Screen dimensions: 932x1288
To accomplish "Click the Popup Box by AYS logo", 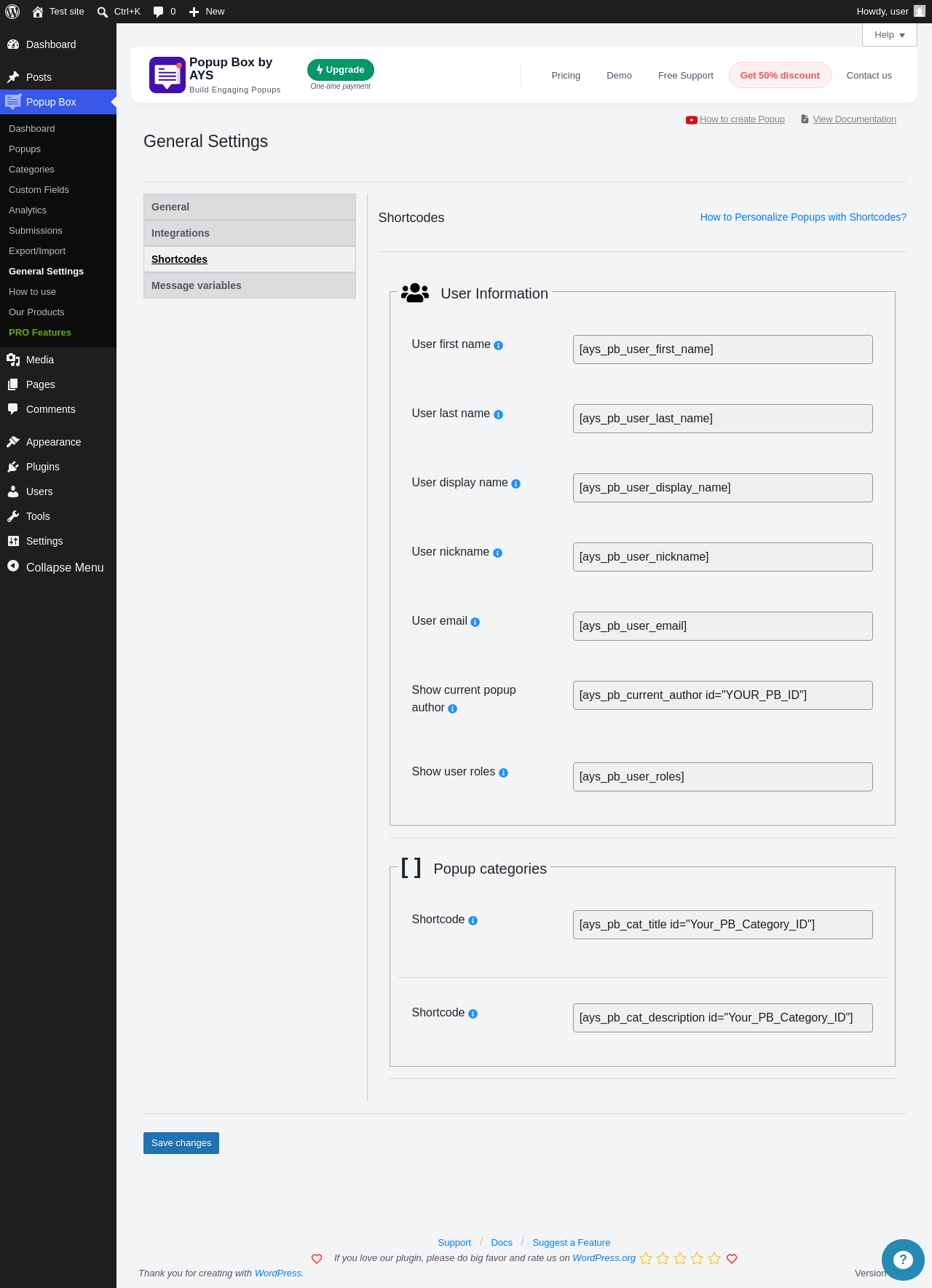I will pos(167,74).
